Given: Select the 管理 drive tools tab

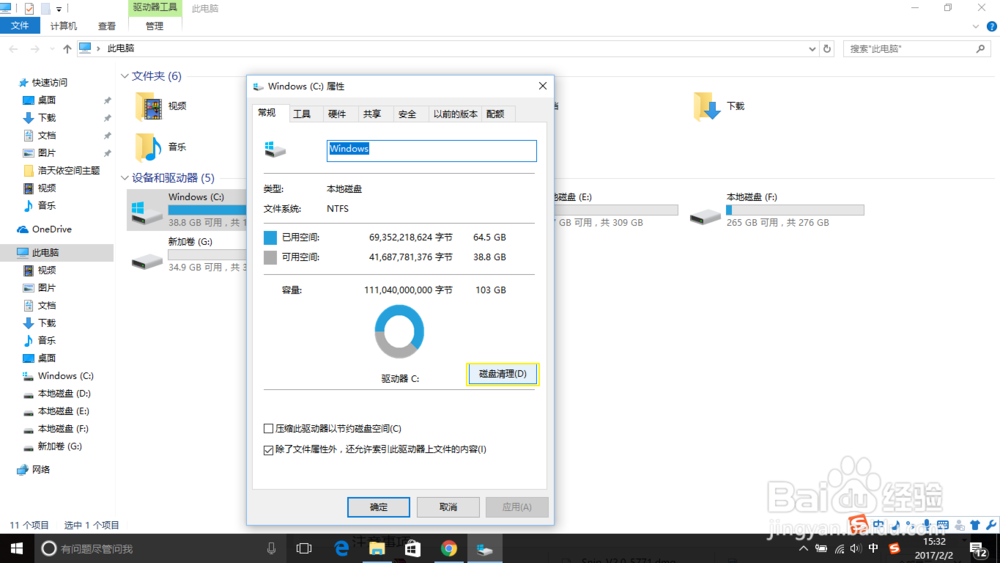Looking at the screenshot, I should [154, 26].
